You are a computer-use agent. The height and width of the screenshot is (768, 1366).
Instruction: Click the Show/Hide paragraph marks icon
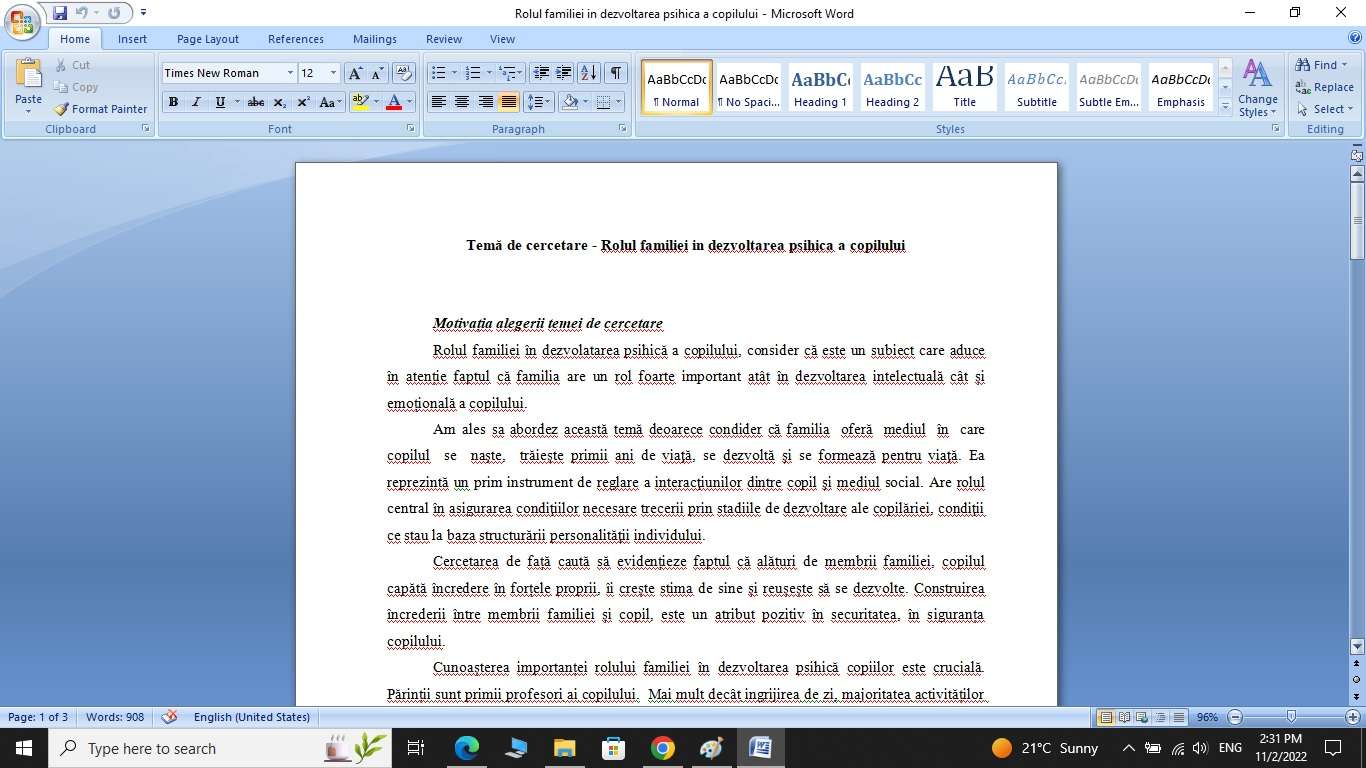[616, 73]
